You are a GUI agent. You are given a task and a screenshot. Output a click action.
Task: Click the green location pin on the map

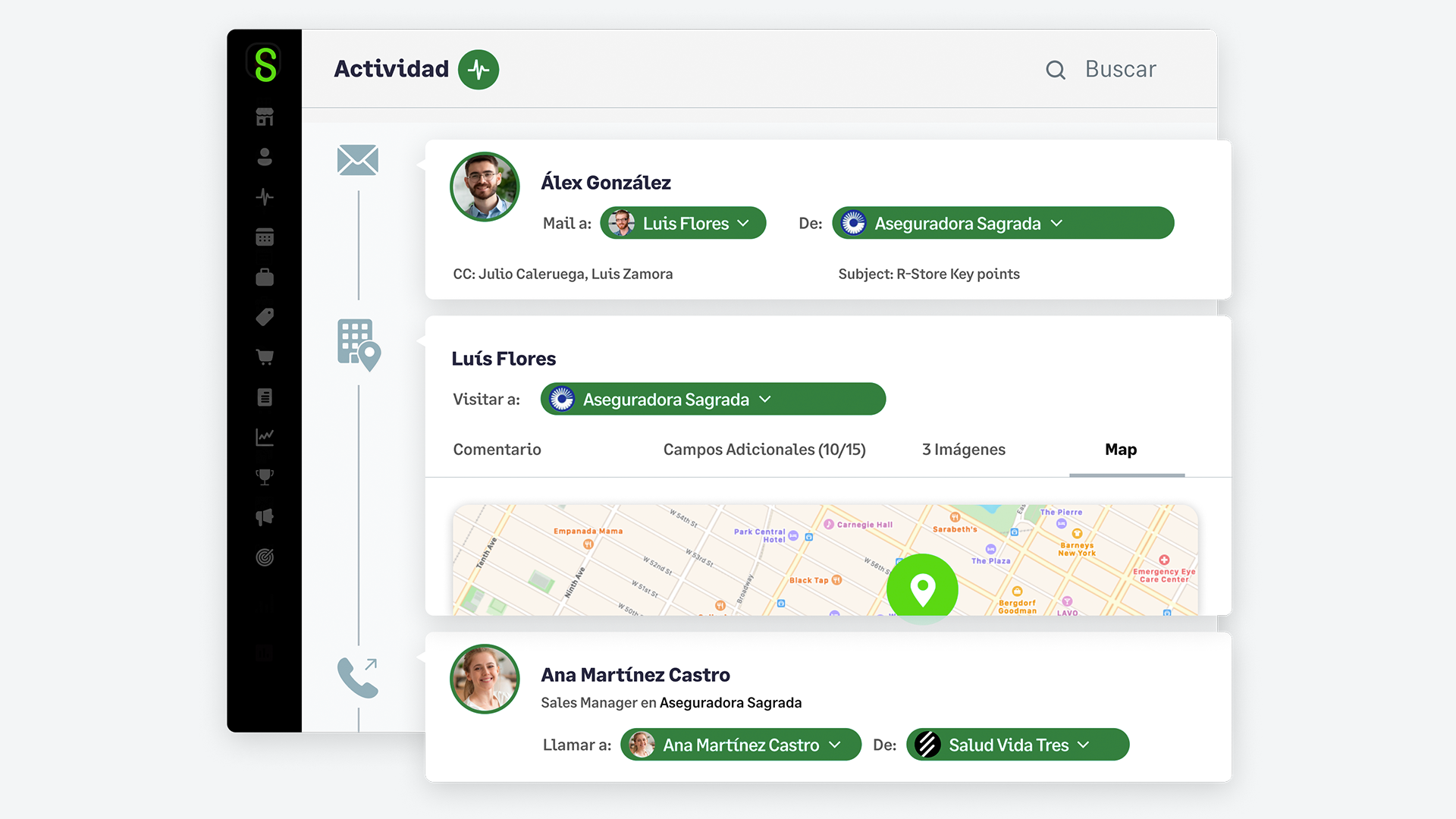tap(922, 588)
